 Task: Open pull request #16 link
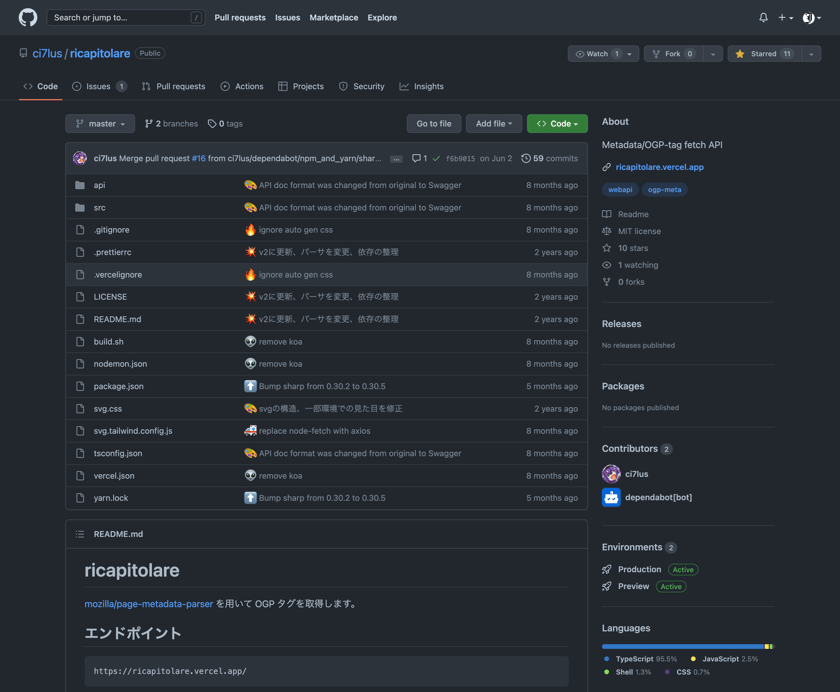tap(199, 159)
